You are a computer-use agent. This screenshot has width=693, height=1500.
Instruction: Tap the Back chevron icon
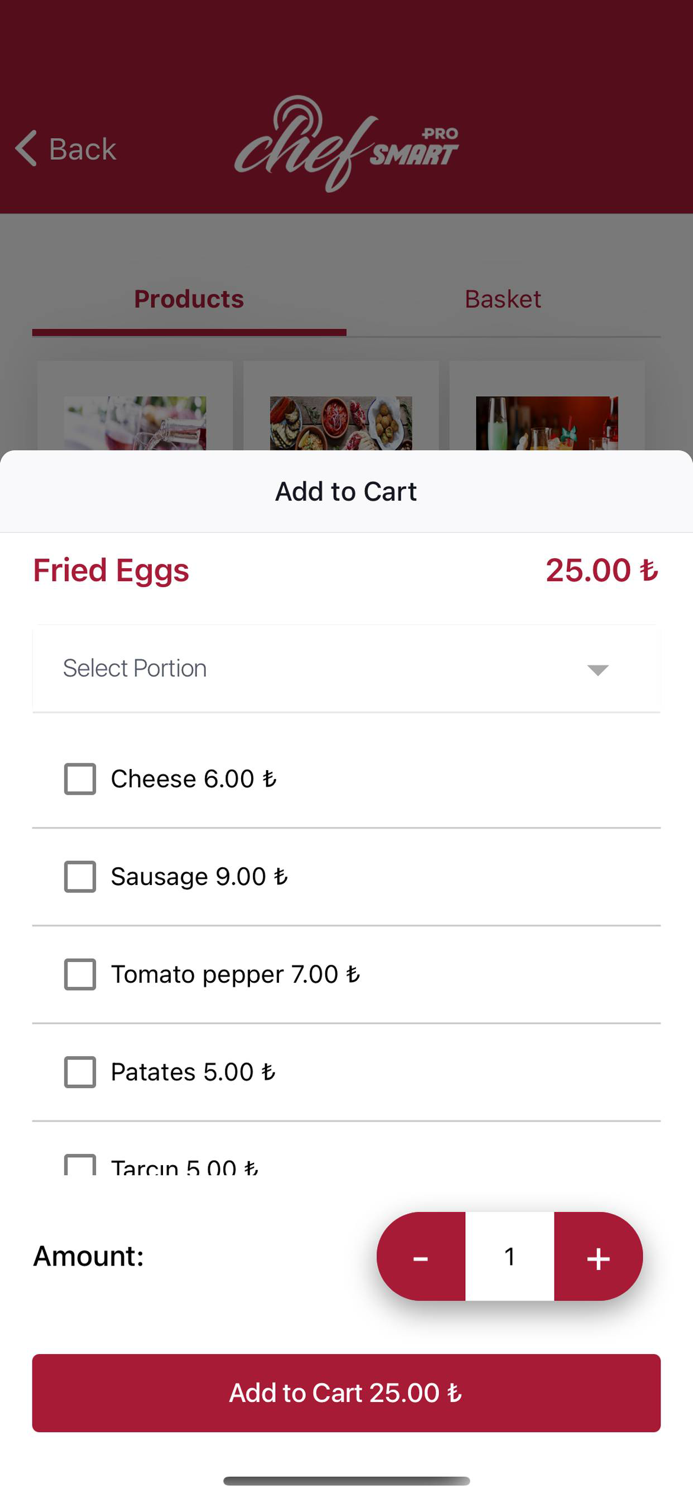point(25,148)
